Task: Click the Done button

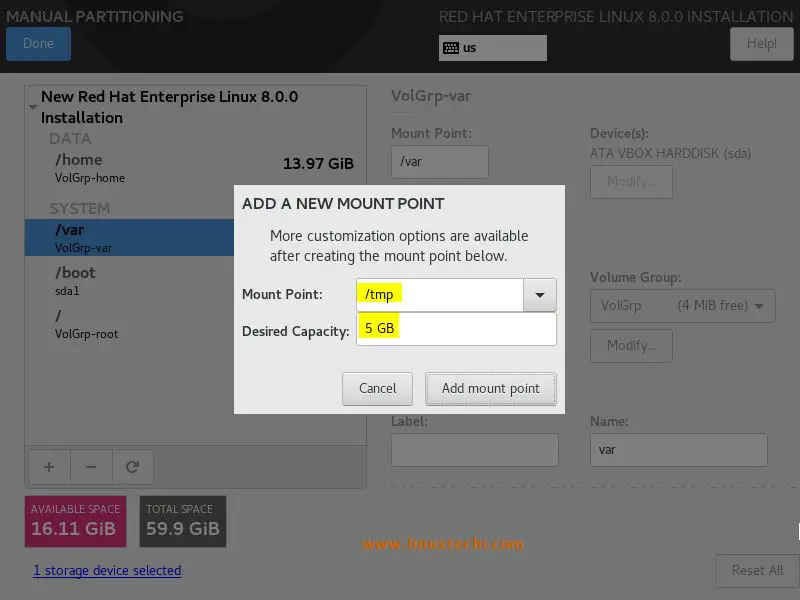Action: 38,43
